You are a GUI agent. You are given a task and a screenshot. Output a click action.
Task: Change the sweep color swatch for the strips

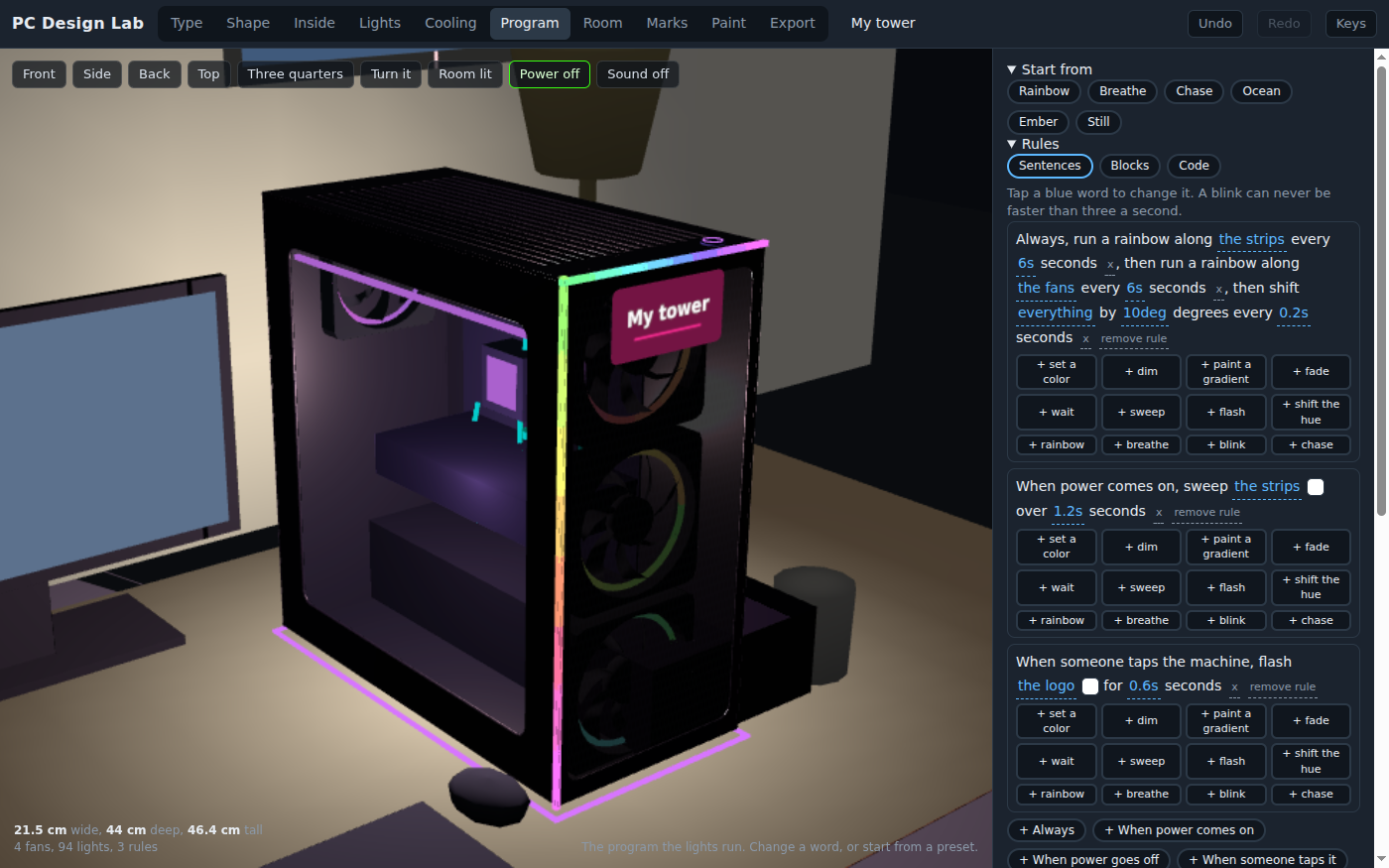click(1316, 487)
